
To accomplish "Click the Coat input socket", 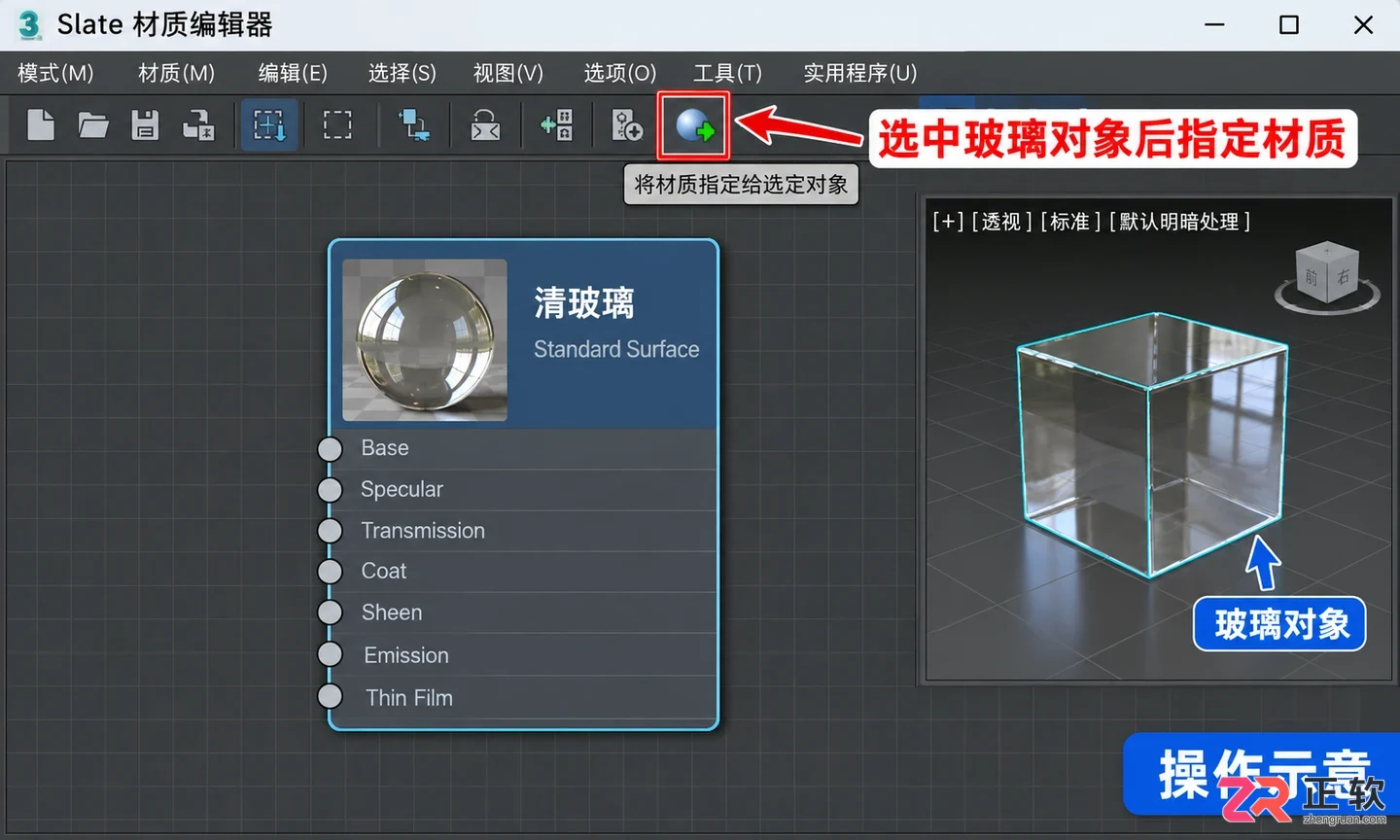I will 331,572.
